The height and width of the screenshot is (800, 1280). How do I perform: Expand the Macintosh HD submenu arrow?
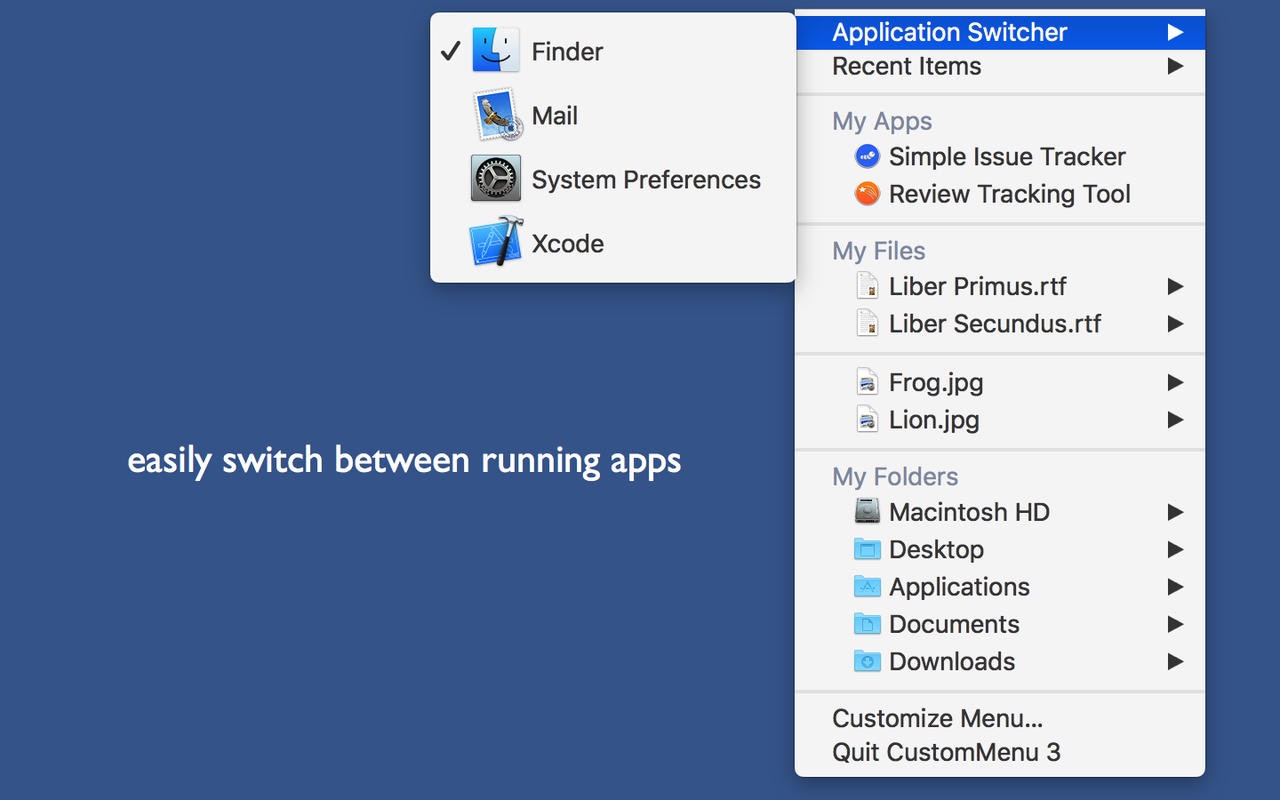1176,512
